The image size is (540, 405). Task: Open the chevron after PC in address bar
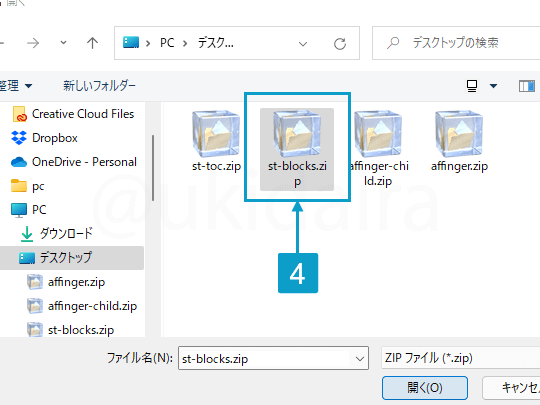point(185,43)
